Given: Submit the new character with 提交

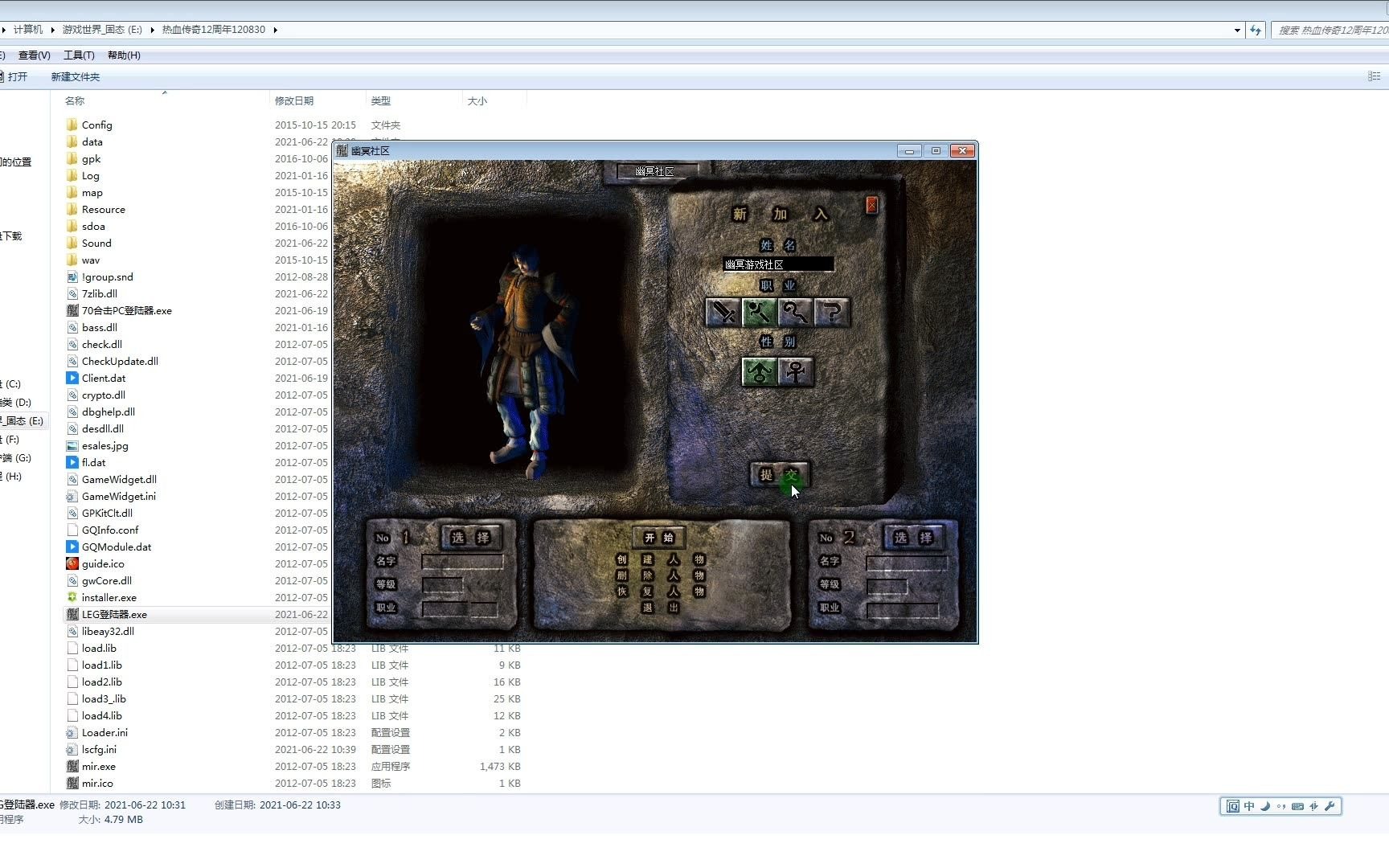Looking at the screenshot, I should [780, 475].
